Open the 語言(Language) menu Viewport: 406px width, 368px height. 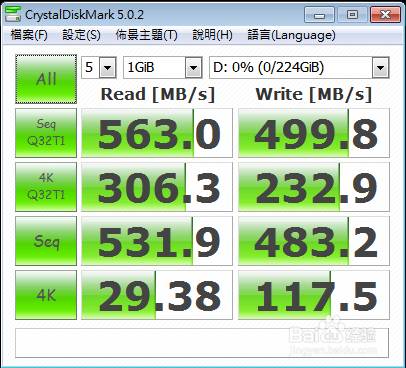[291, 35]
